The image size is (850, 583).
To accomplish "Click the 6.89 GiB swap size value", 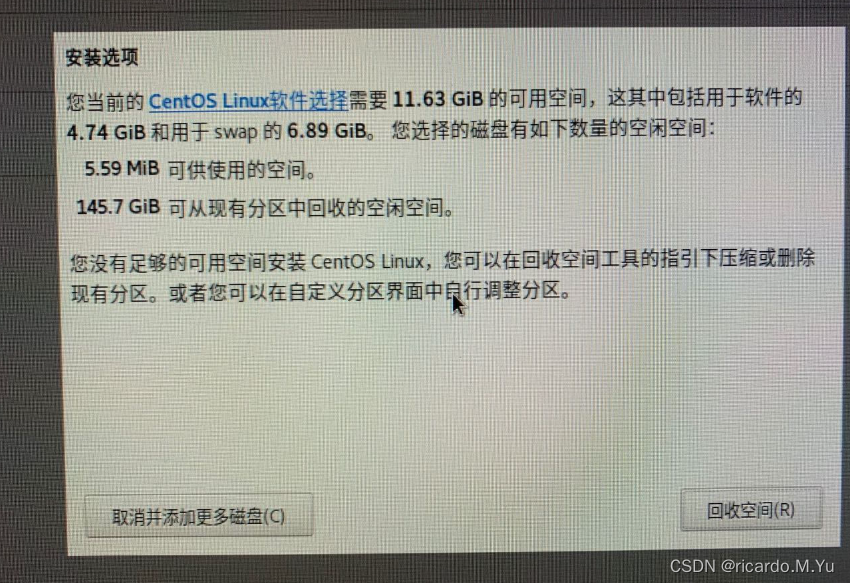I will click(327, 131).
